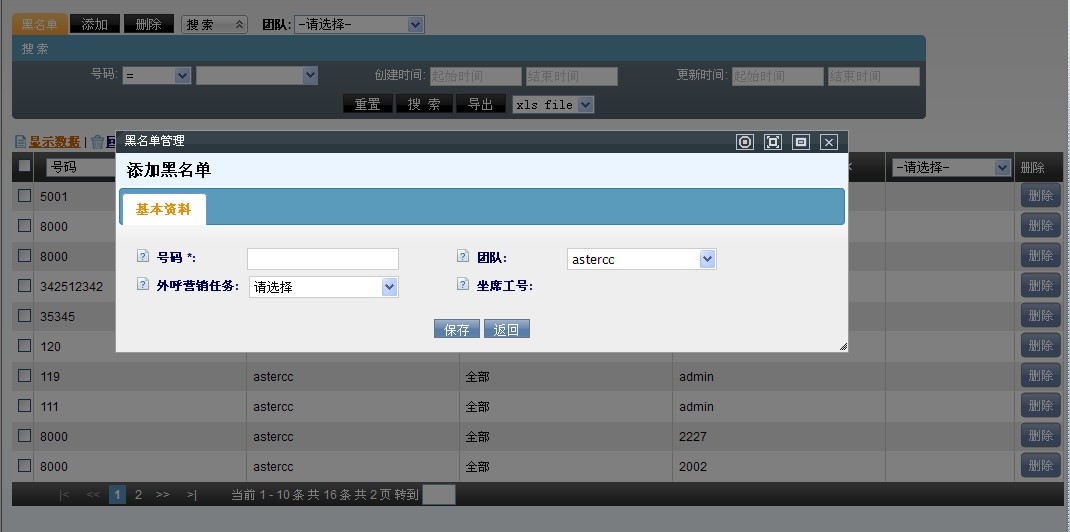
Task: Go to page 2 in pagination
Action: click(138, 494)
